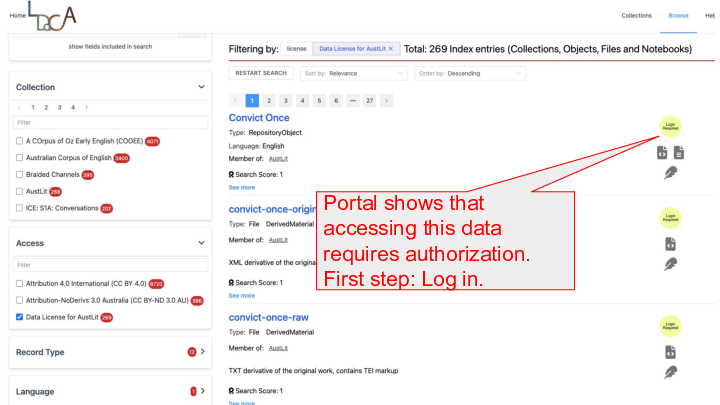
Task: Check A COrpus of Oz Early English
Action: click(x=19, y=141)
